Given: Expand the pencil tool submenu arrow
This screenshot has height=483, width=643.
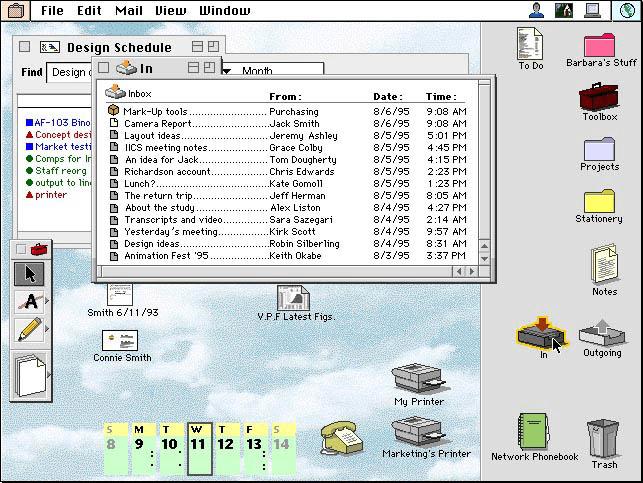Looking at the screenshot, I should 47,328.
